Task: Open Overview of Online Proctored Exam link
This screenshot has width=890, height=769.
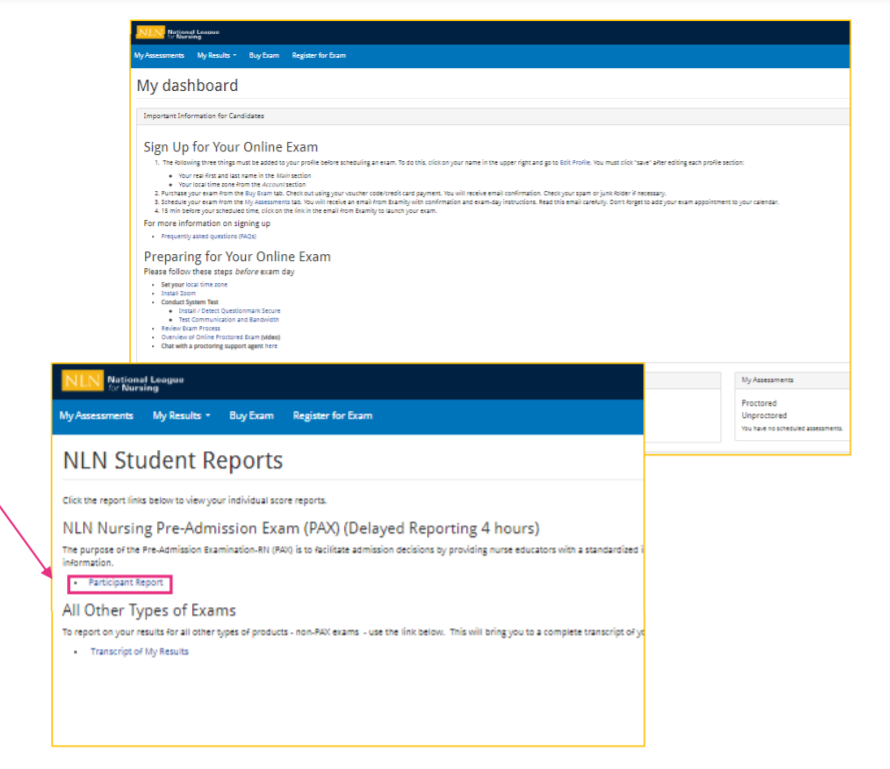Action: click(x=210, y=337)
